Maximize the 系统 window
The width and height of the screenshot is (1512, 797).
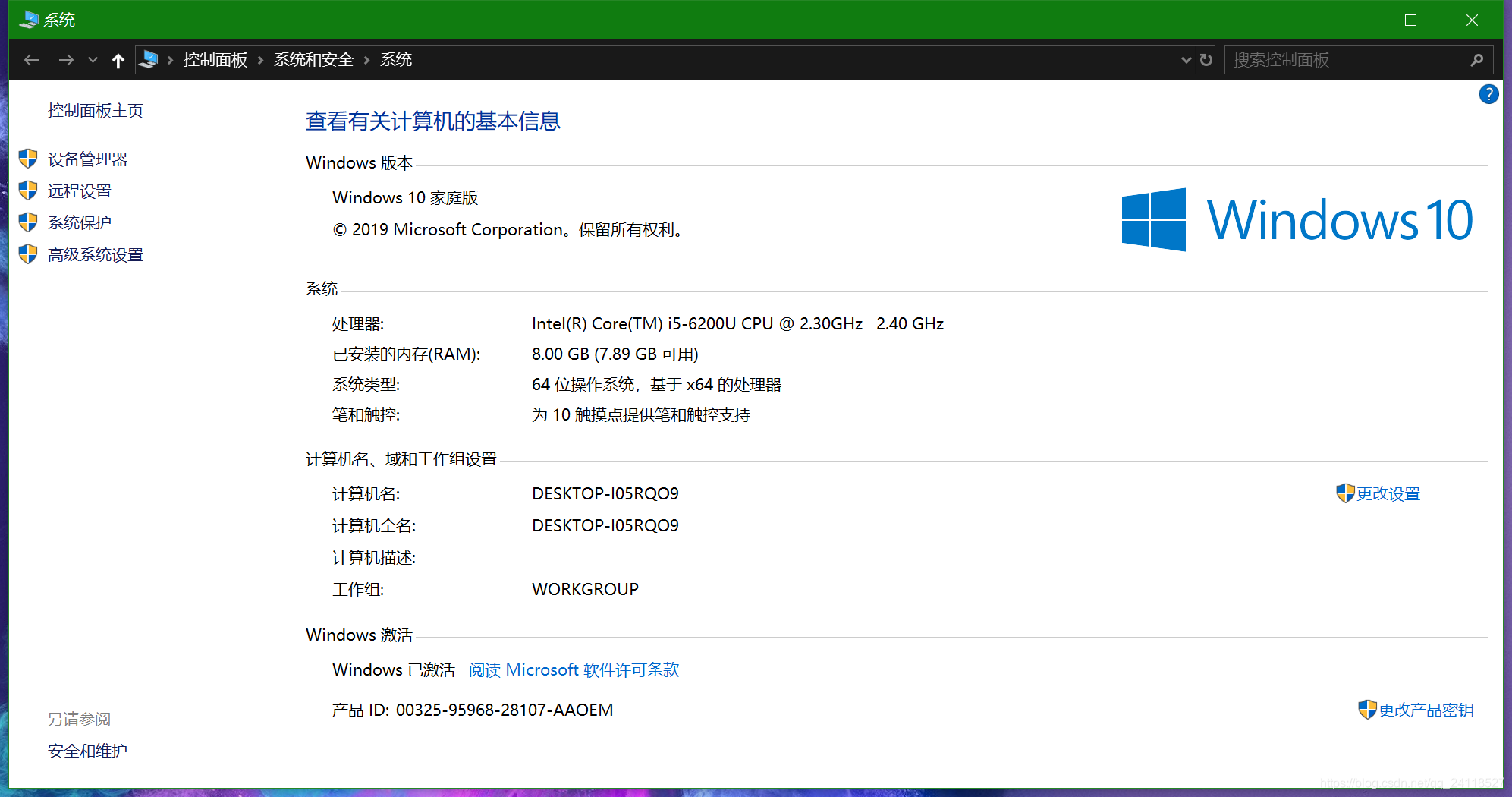click(x=1410, y=20)
